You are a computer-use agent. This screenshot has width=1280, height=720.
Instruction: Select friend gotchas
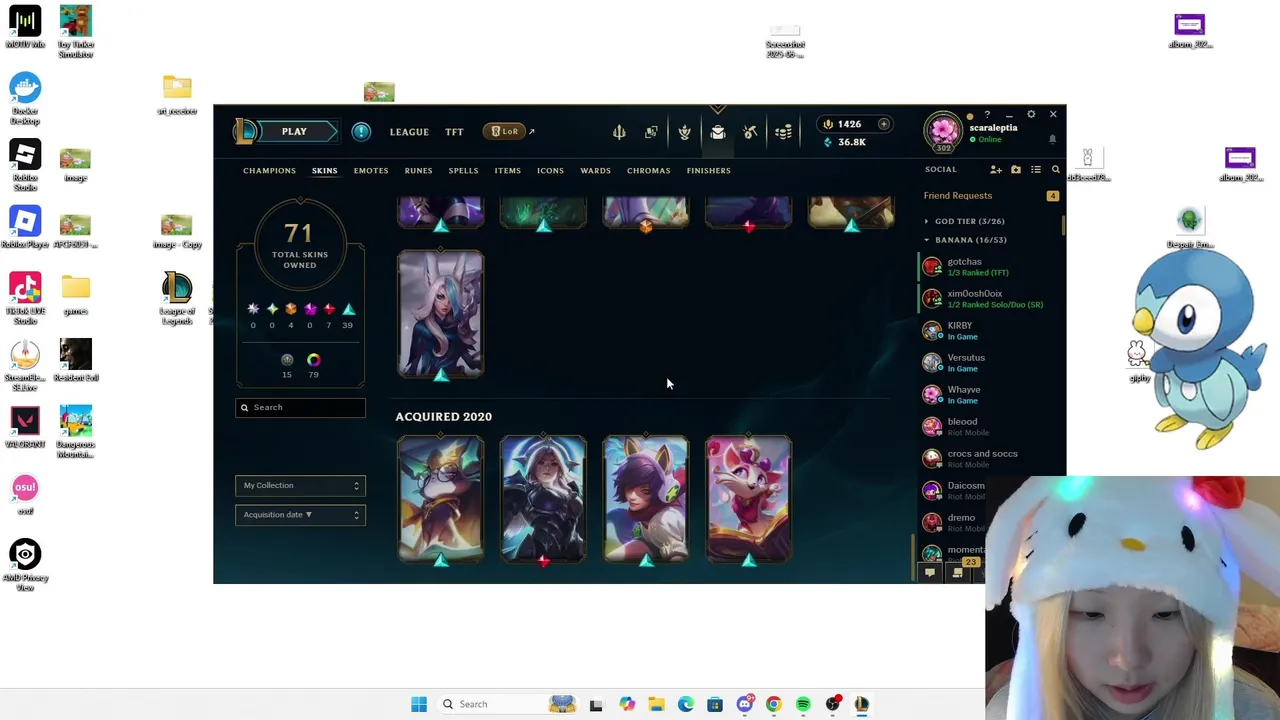(x=990, y=267)
